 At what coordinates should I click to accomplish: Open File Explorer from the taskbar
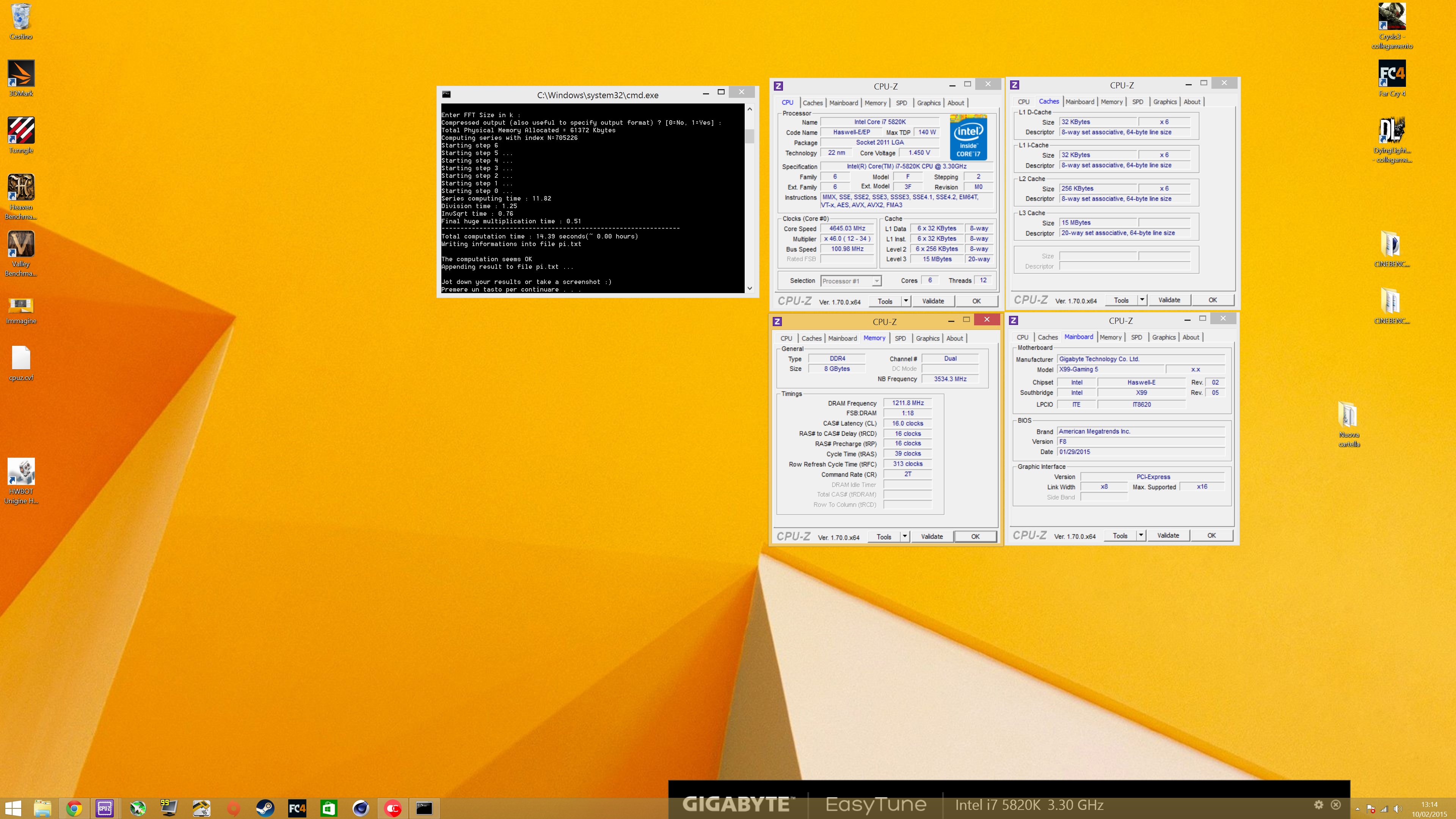coord(42,808)
